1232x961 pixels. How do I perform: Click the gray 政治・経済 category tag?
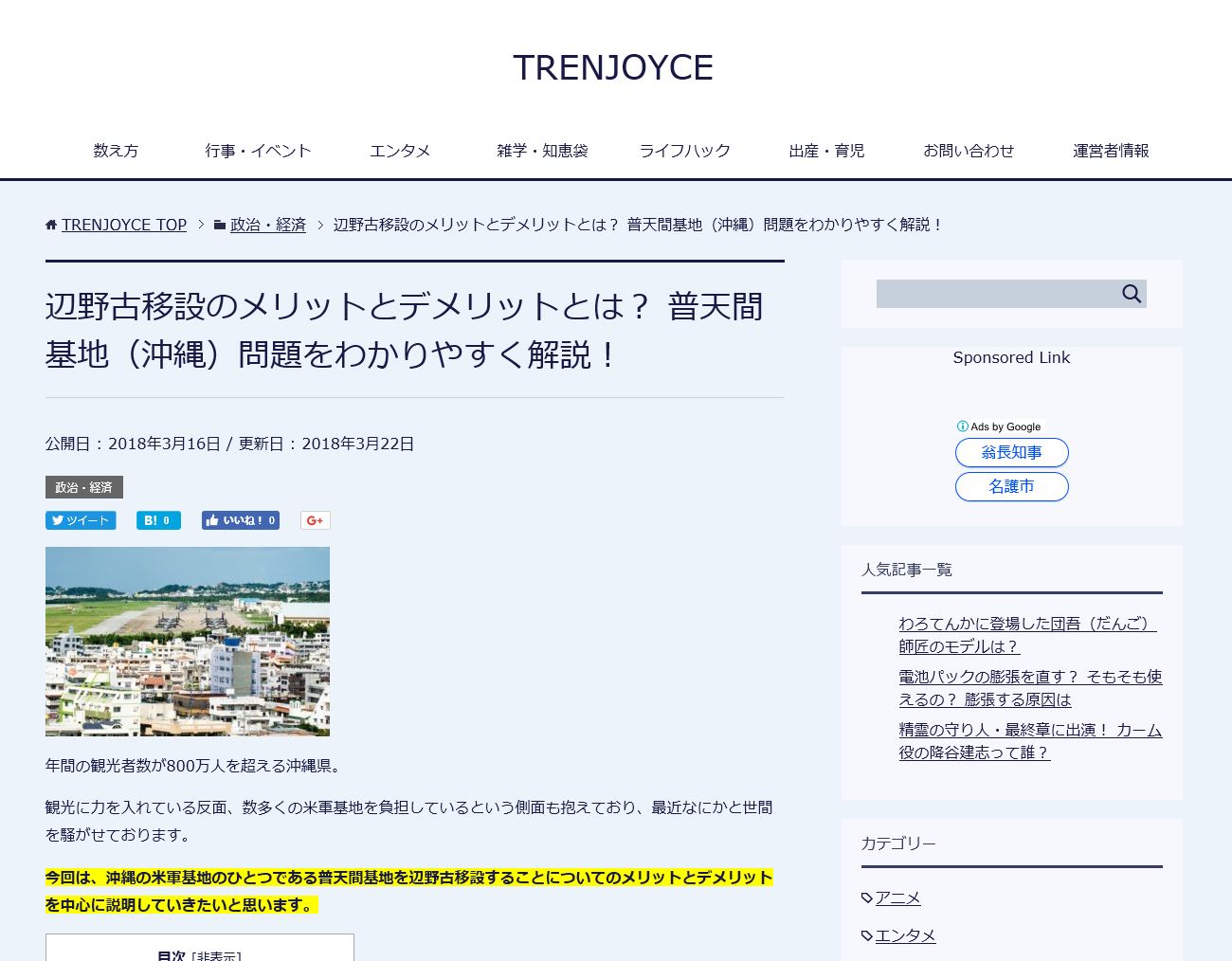pyautogui.click(x=84, y=487)
